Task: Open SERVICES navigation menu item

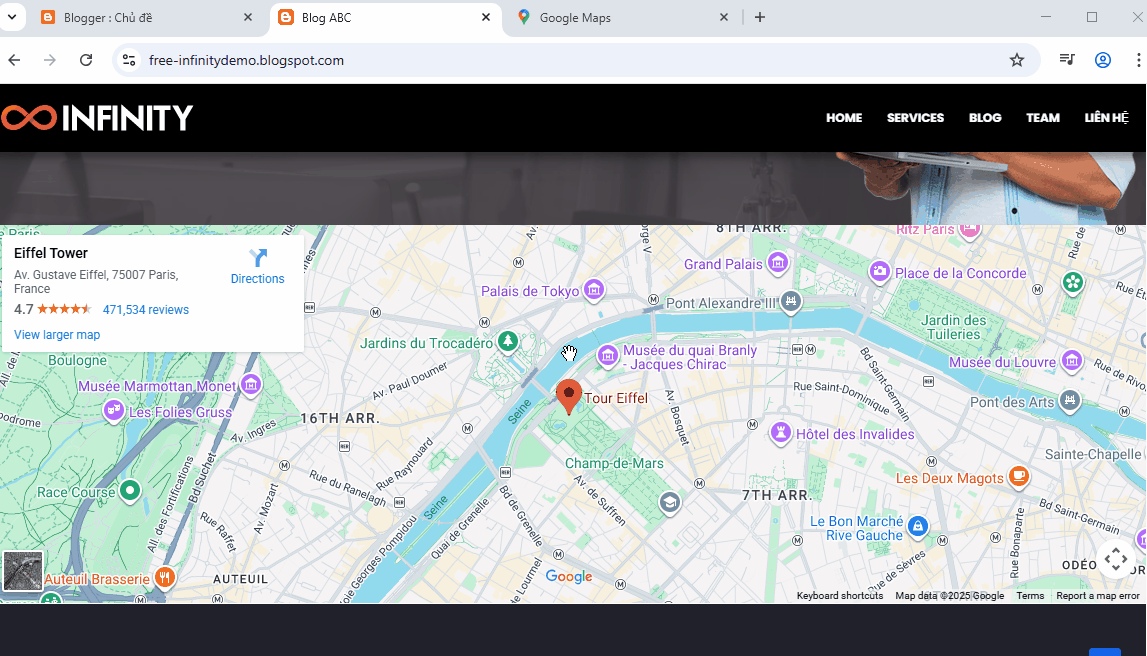Action: click(915, 118)
